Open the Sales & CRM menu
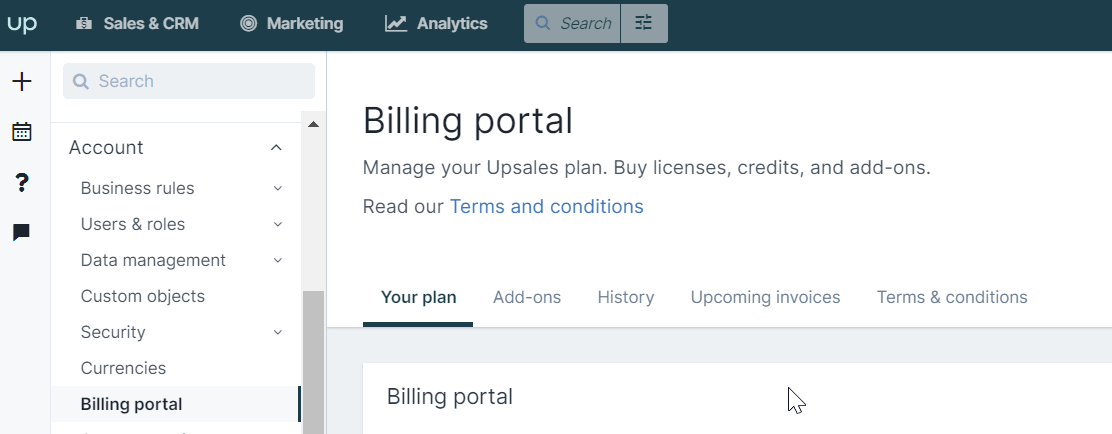 137,23
